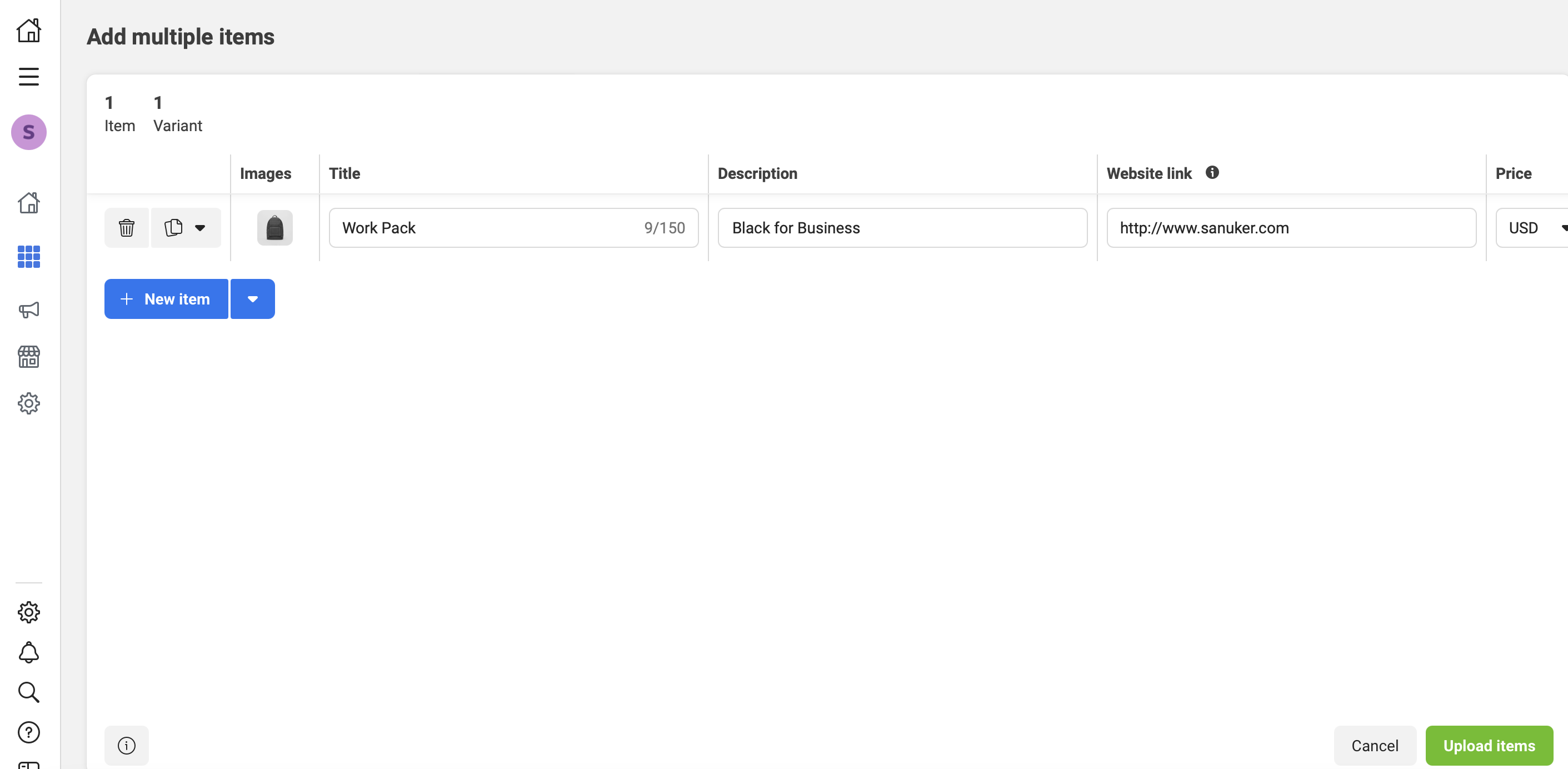Open the megaphone ads icon in sidebar

pos(28,310)
